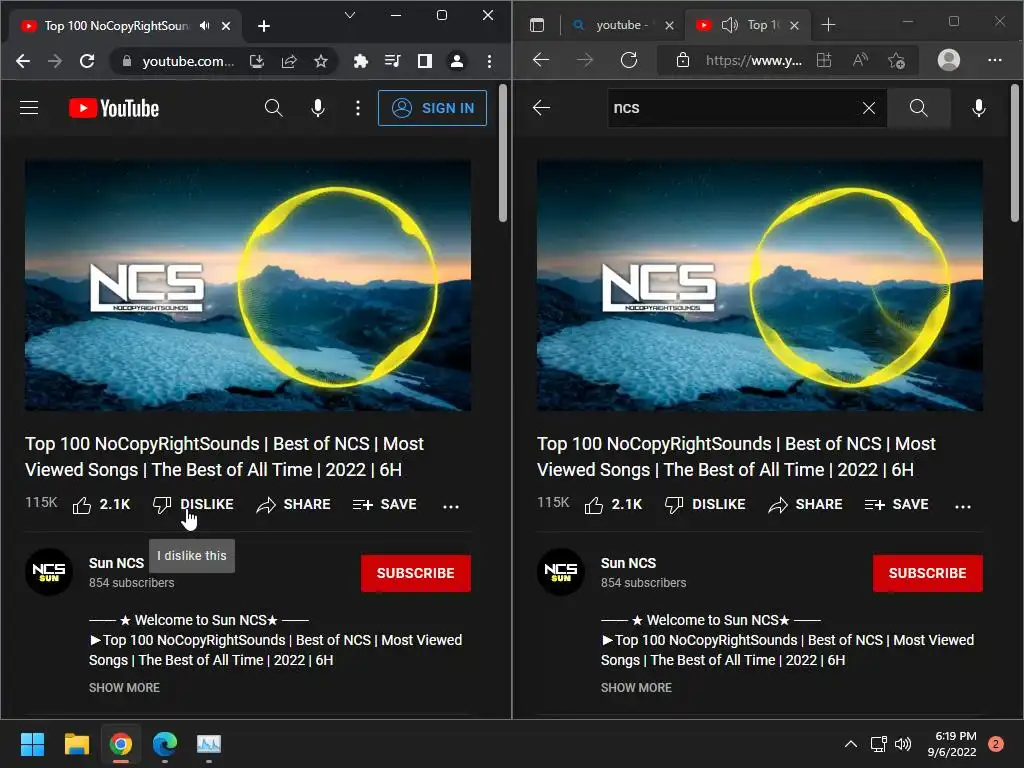This screenshot has width=1024, height=768.
Task: Click the page scrollbar in the Chrome window
Action: [502, 153]
